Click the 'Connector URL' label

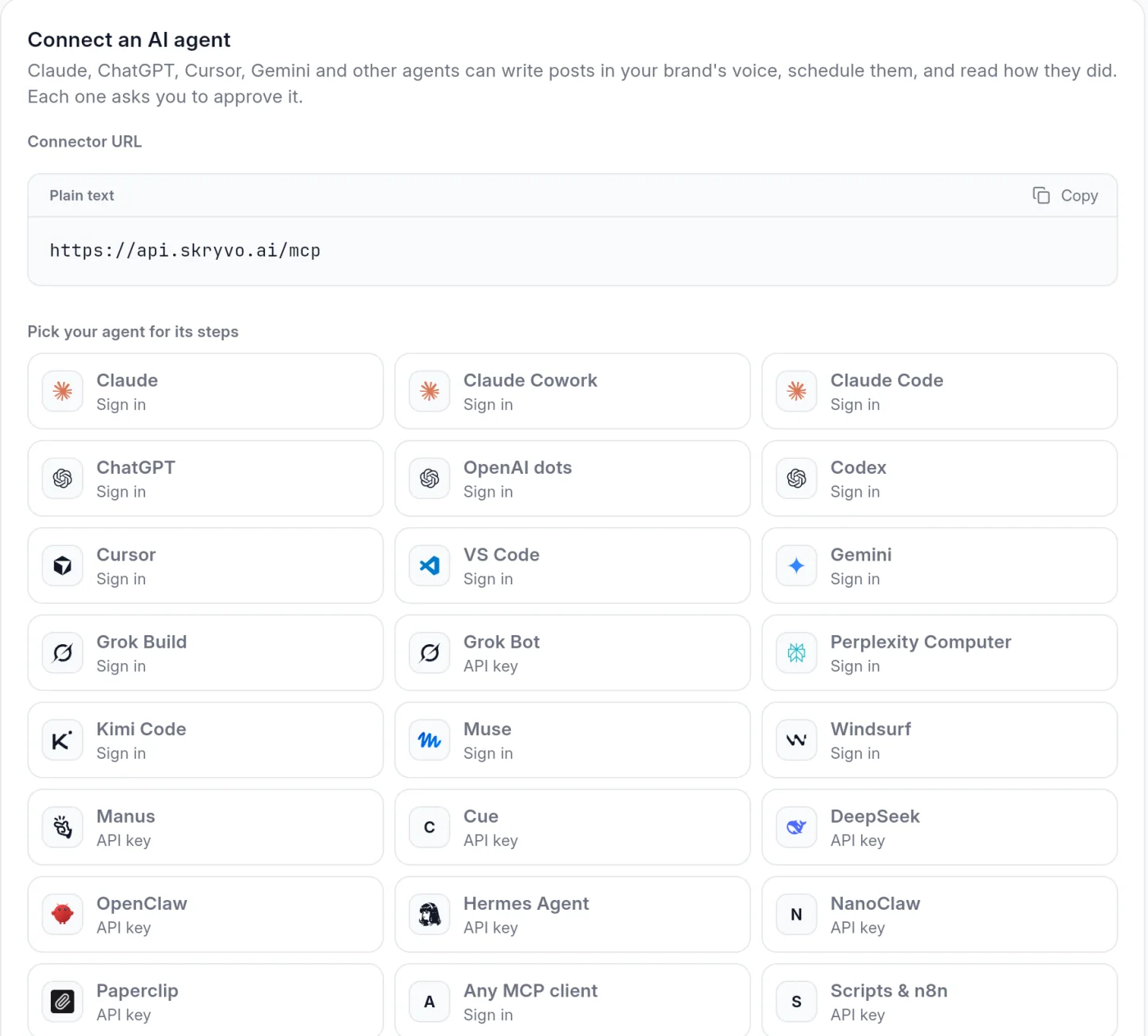(84, 142)
